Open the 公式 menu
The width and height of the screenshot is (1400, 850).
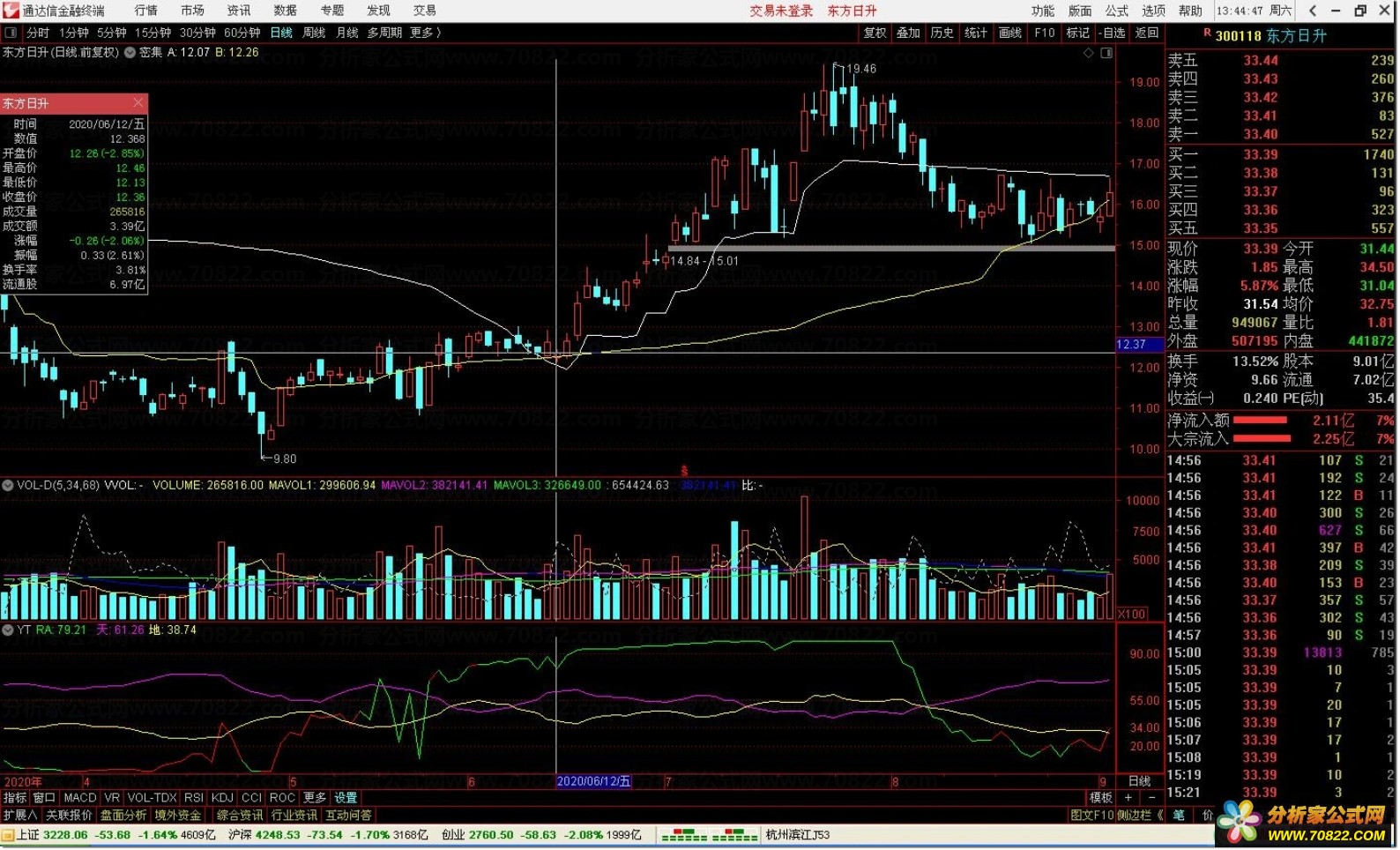pyautogui.click(x=1117, y=11)
